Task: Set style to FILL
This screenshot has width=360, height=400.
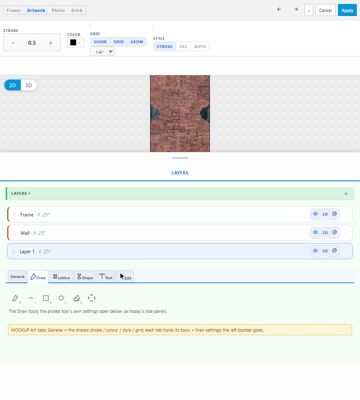Action: (183, 46)
